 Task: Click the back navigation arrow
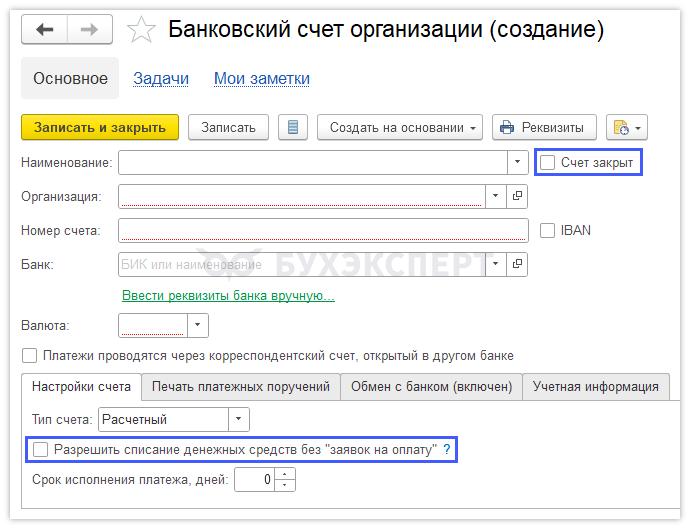click(x=44, y=30)
